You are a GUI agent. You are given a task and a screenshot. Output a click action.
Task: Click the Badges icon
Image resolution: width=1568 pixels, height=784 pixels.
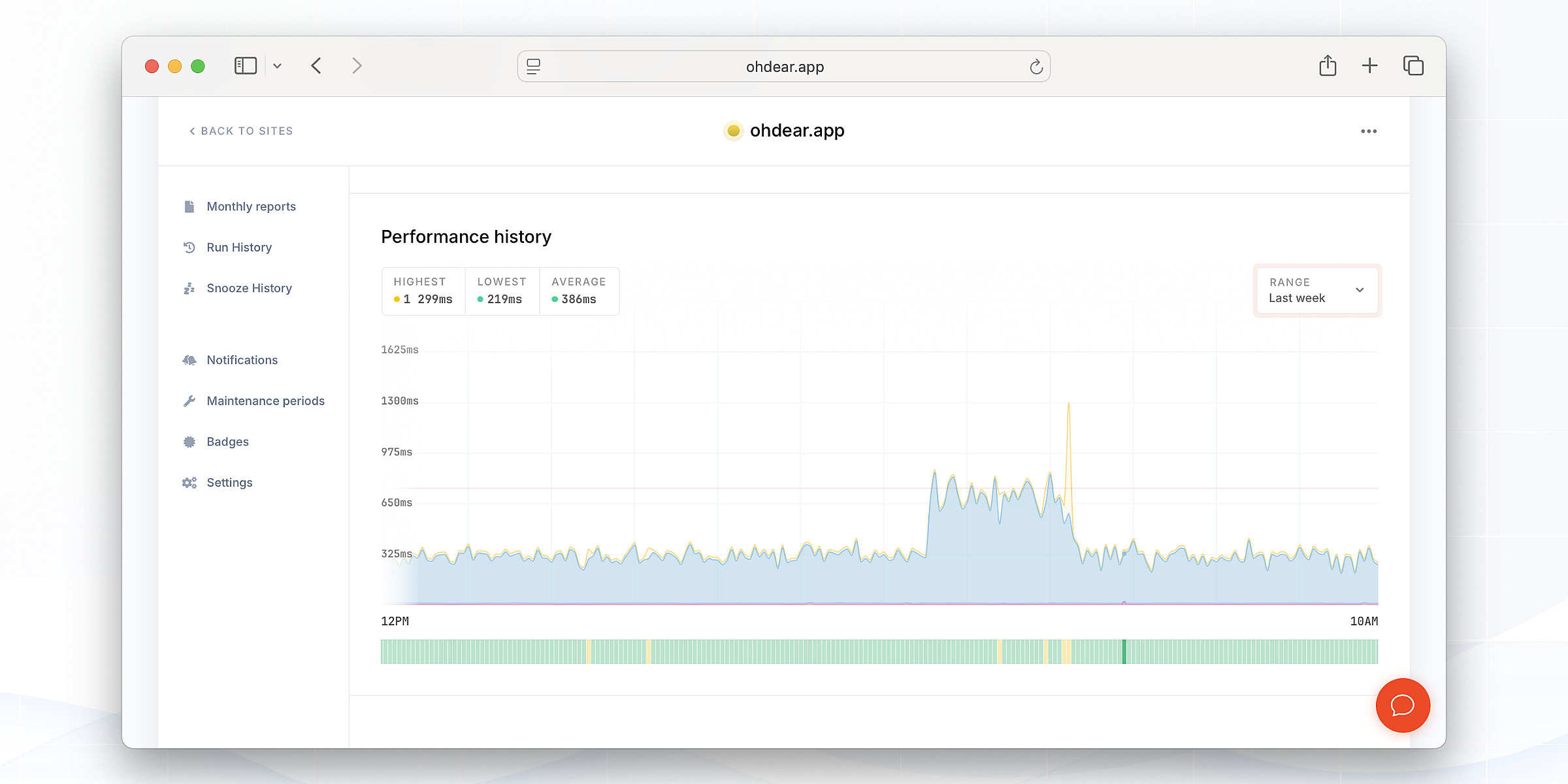tap(189, 442)
